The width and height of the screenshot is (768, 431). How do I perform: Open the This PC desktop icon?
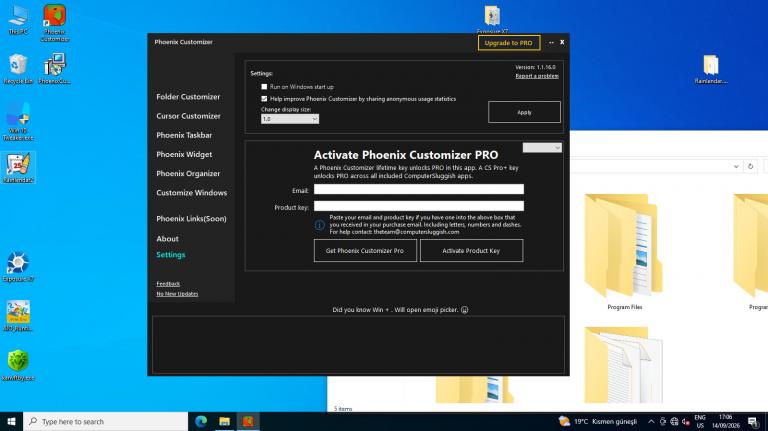(18, 20)
